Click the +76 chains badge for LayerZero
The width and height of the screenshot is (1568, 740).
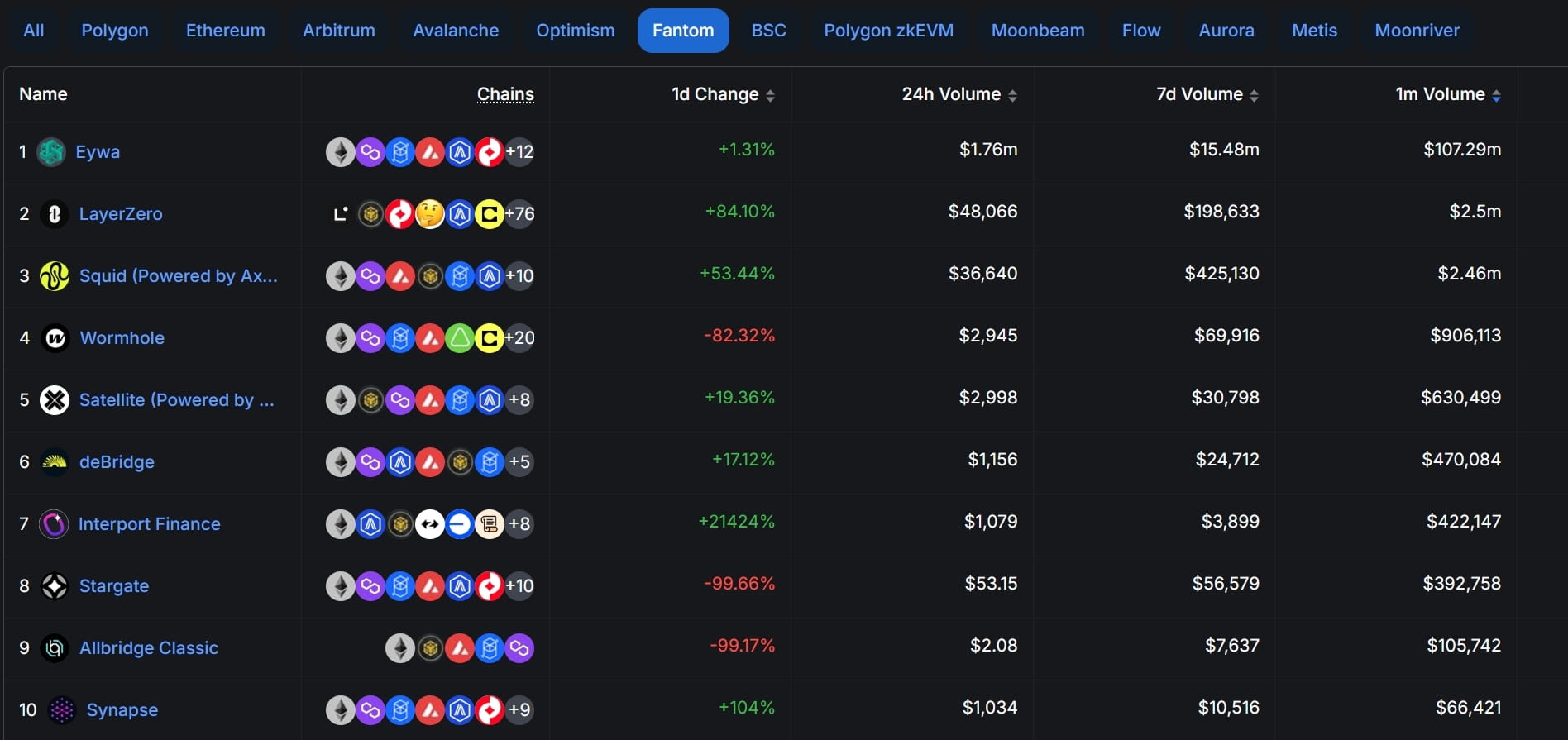click(x=519, y=214)
